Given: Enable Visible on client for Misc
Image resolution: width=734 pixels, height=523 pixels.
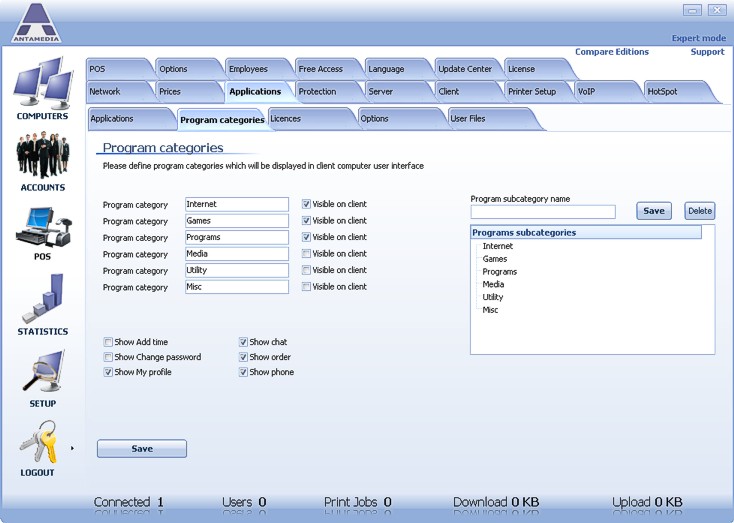Looking at the screenshot, I should click(306, 287).
